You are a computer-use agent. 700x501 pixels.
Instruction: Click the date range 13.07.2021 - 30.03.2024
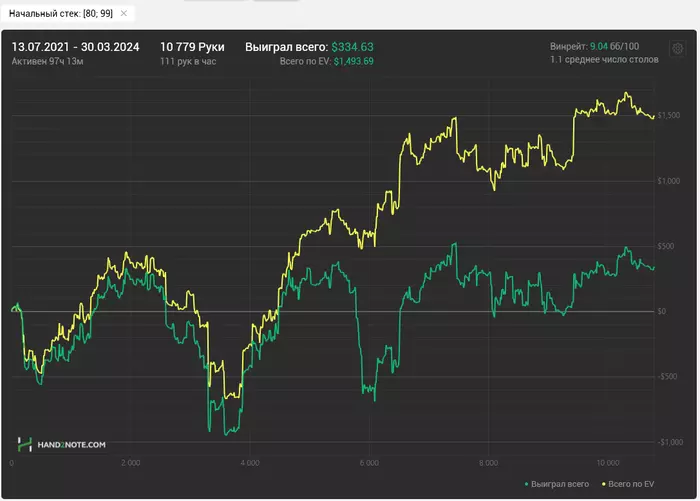75,46
